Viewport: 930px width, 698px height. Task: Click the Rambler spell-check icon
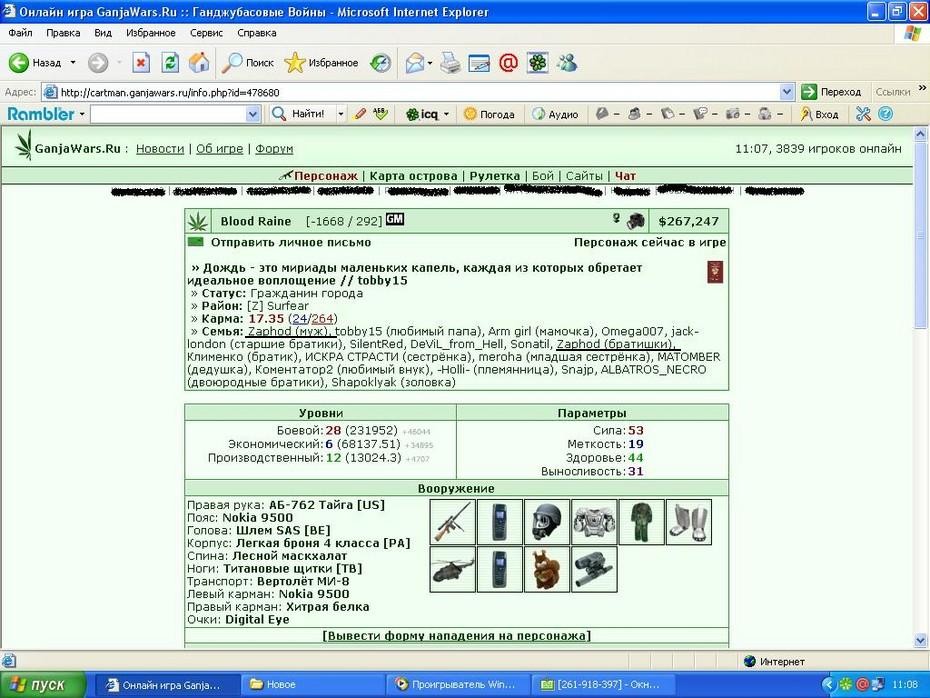pyautogui.click(x=380, y=114)
